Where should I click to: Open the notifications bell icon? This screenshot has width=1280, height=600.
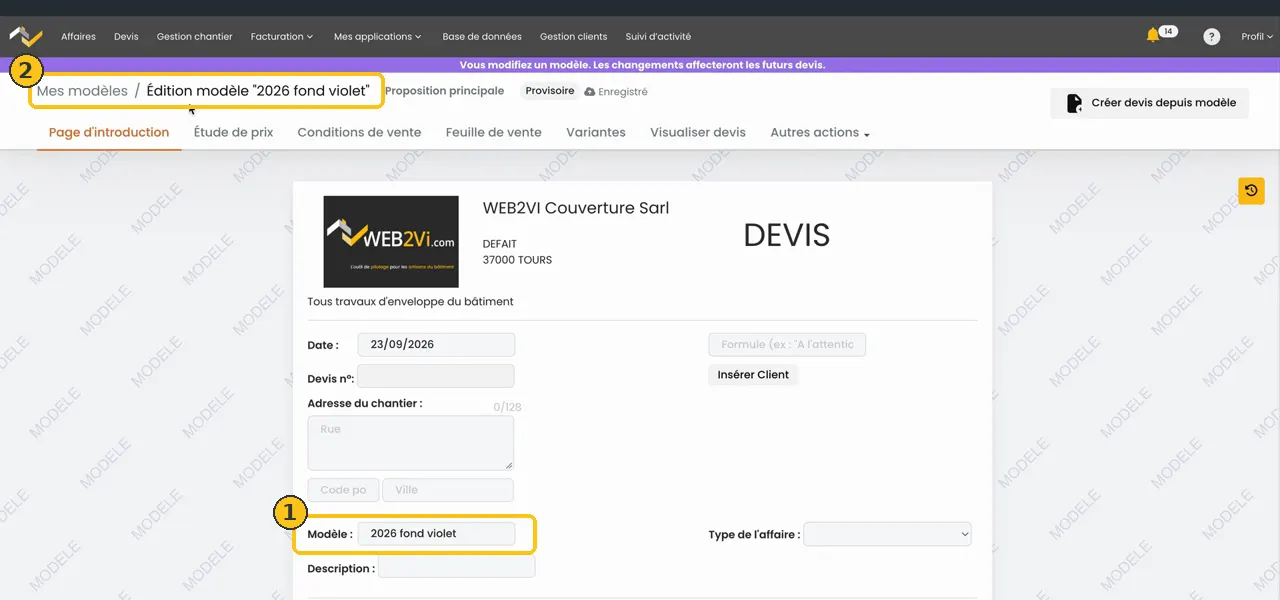1153,35
